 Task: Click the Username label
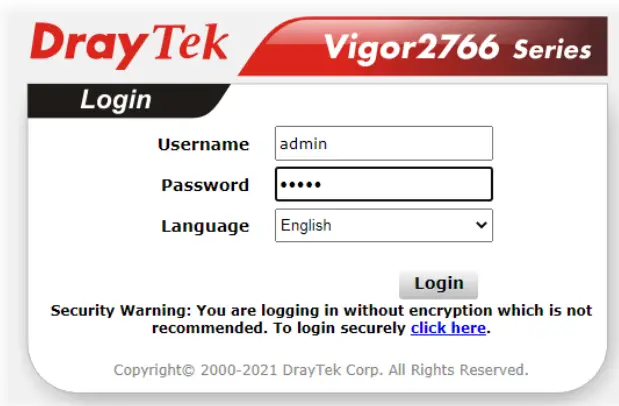coord(204,145)
